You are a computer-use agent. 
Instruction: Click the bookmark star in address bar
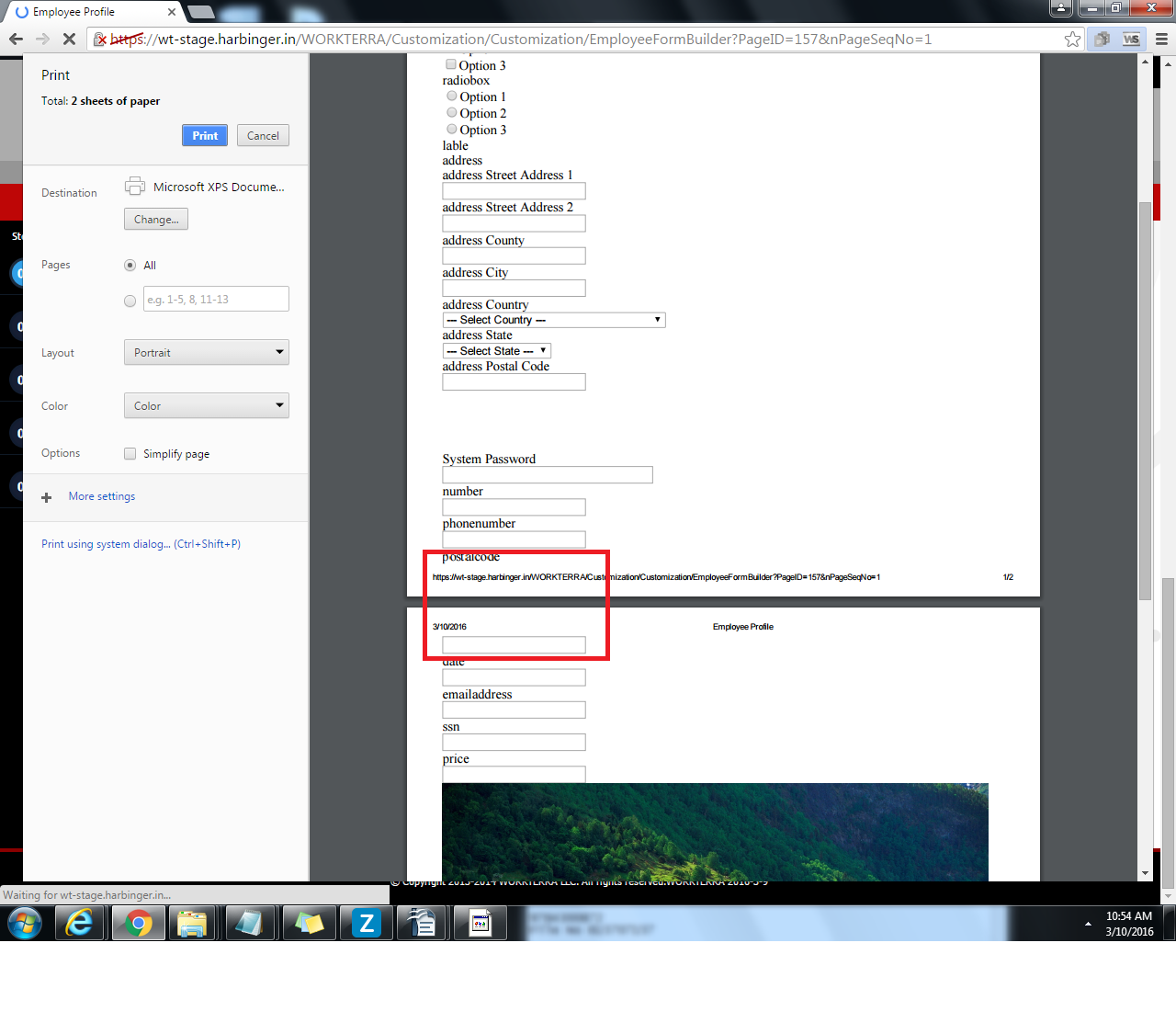(1071, 39)
